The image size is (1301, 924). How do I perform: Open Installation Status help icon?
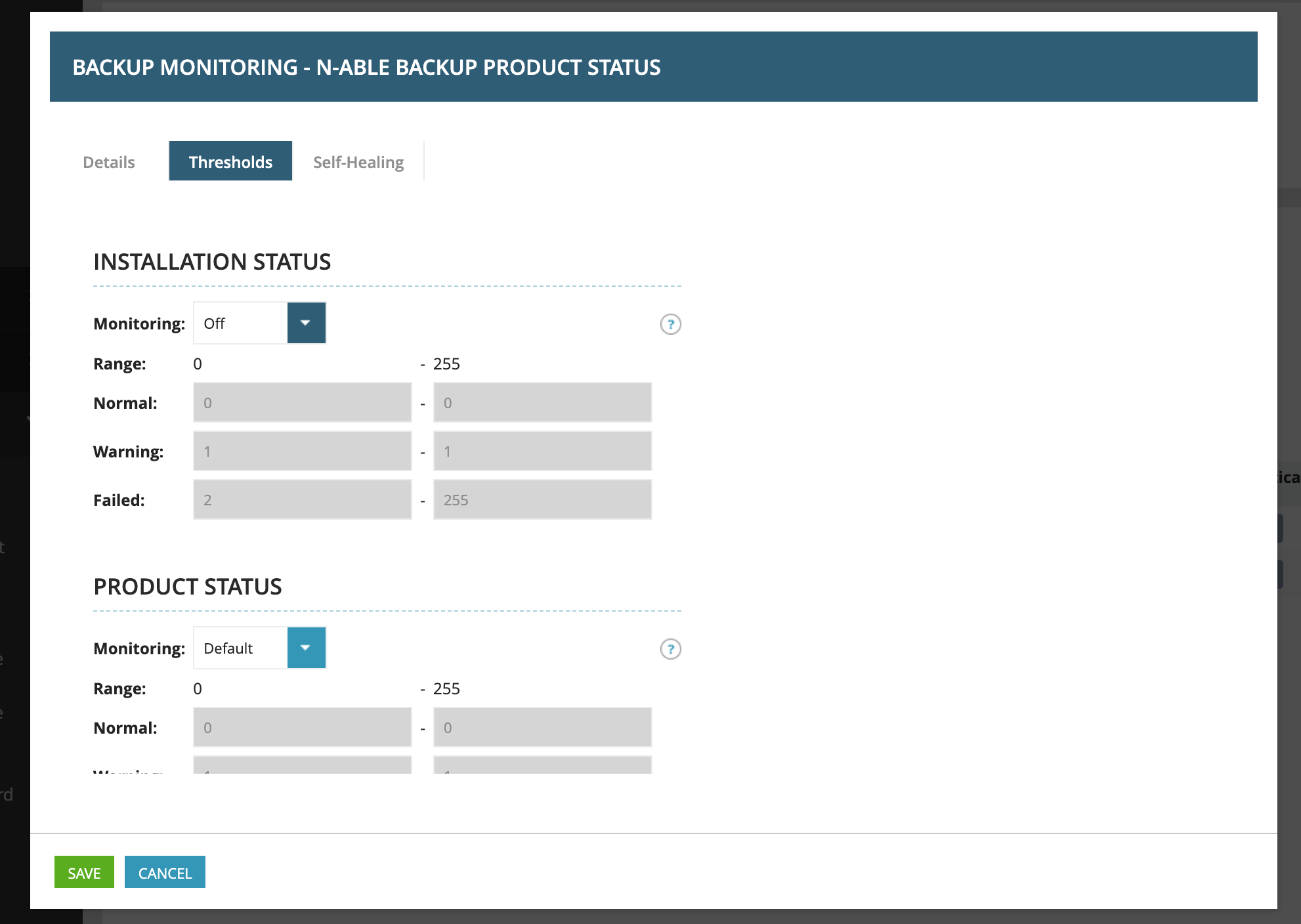670,324
